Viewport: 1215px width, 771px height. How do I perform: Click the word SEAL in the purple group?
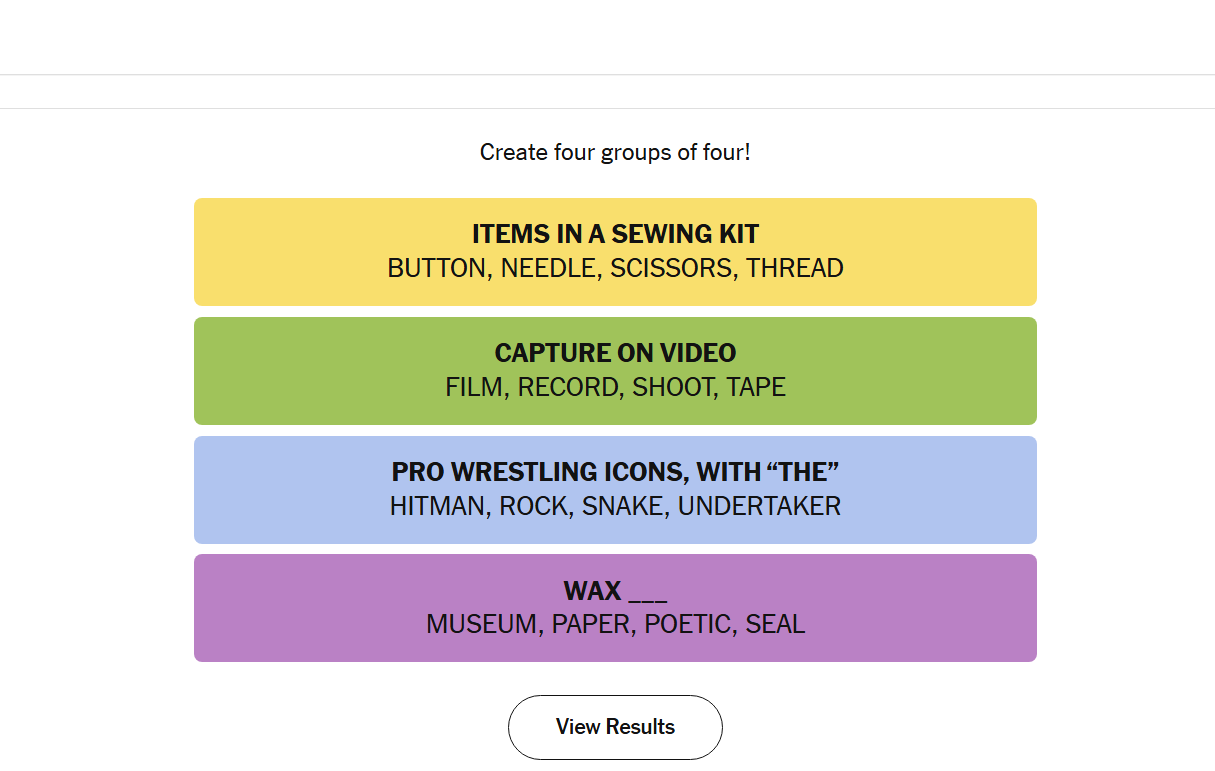[x=775, y=624]
